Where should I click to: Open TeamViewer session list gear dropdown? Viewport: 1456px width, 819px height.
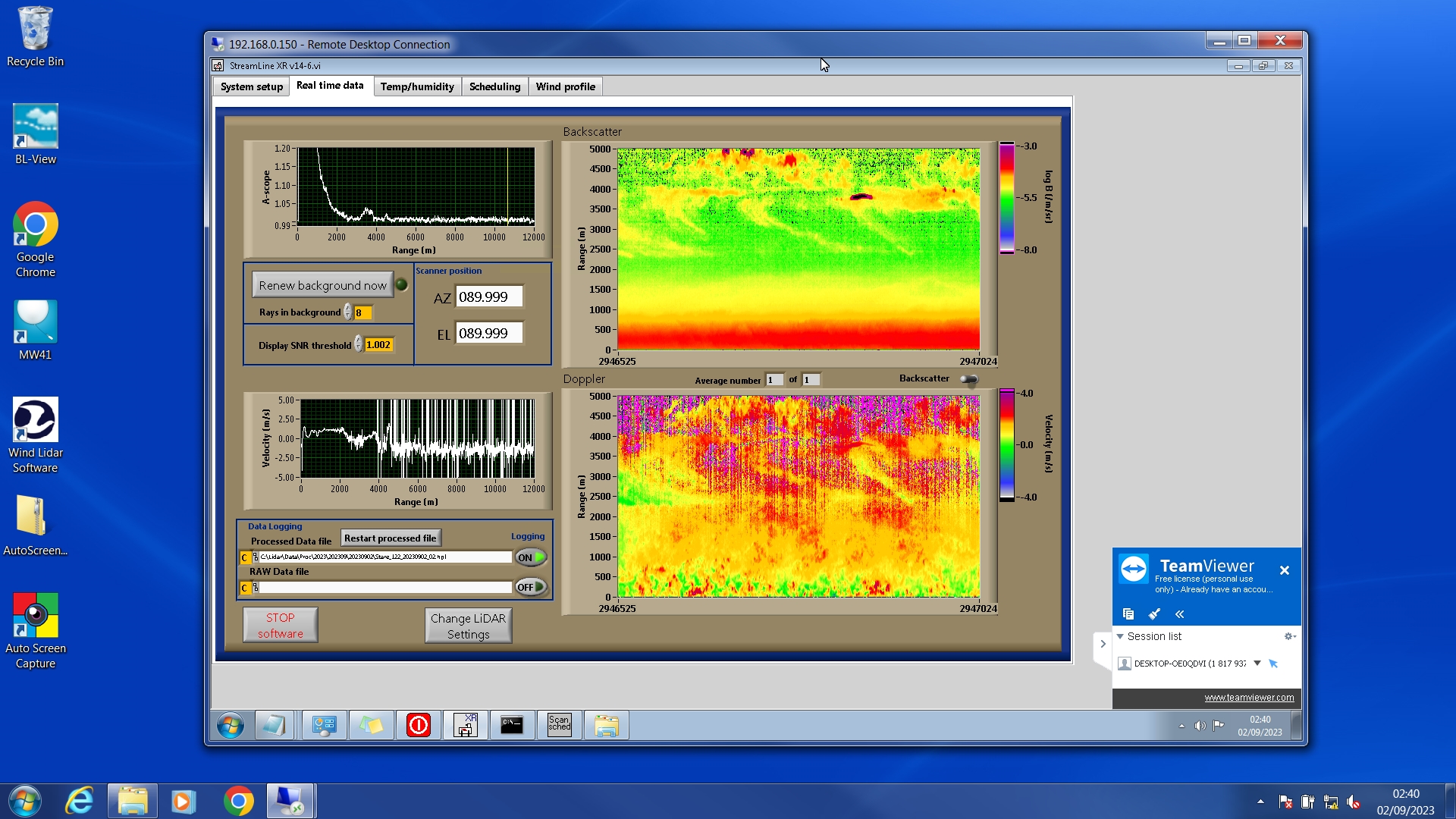pyautogui.click(x=1289, y=636)
